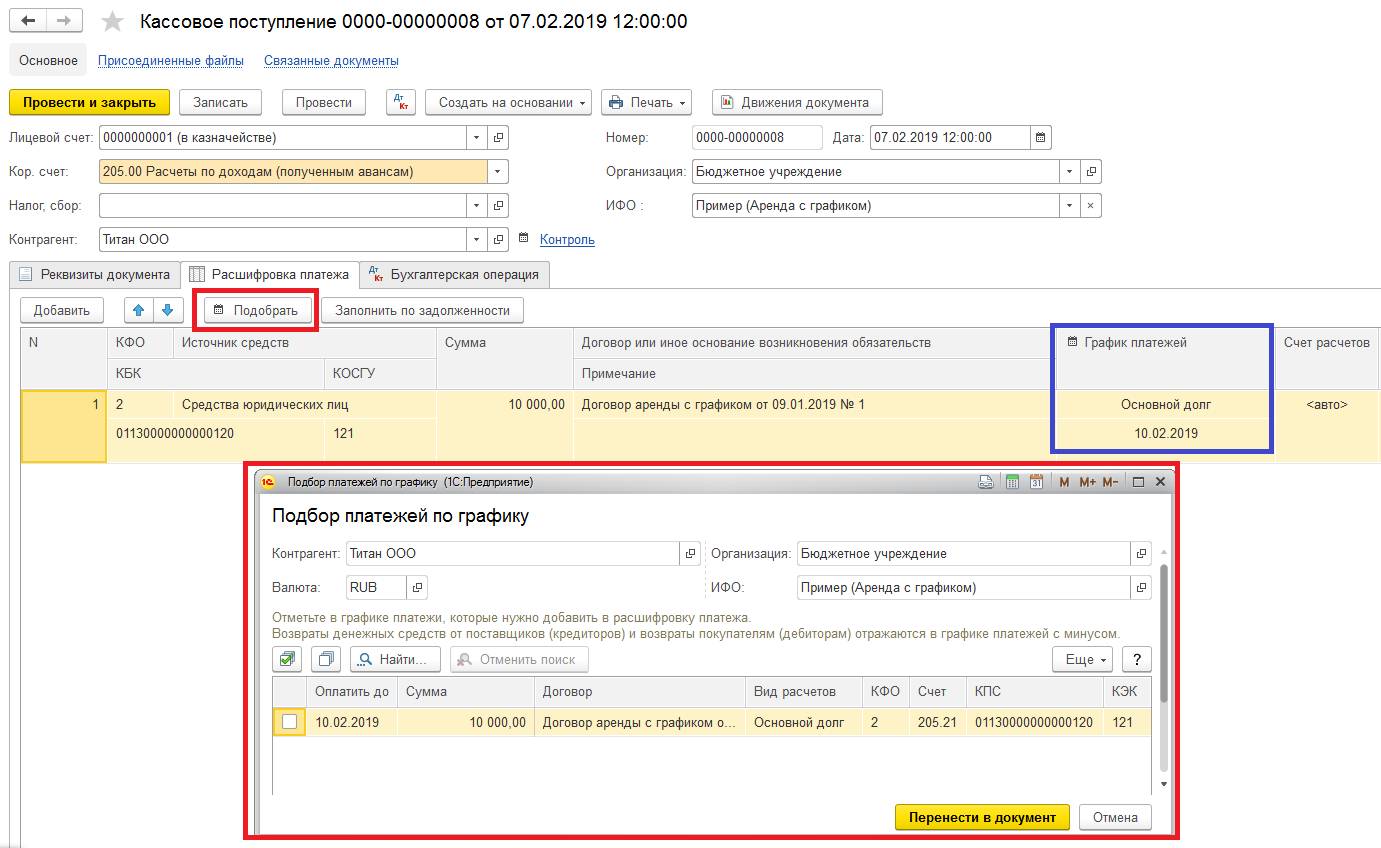Image resolution: width=1381 pixels, height=848 pixels.
Task: Expand the Лицевой счет dropdown list
Action: [x=477, y=138]
